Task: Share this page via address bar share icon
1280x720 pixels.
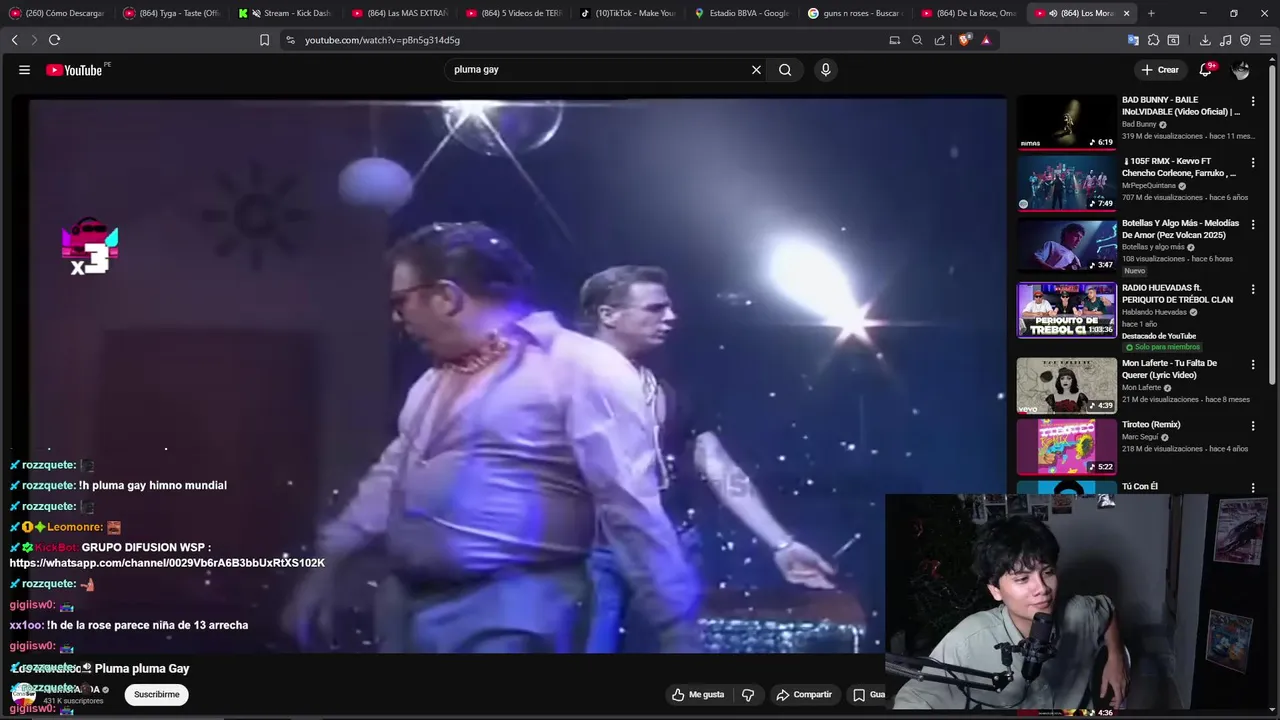Action: 940,40
